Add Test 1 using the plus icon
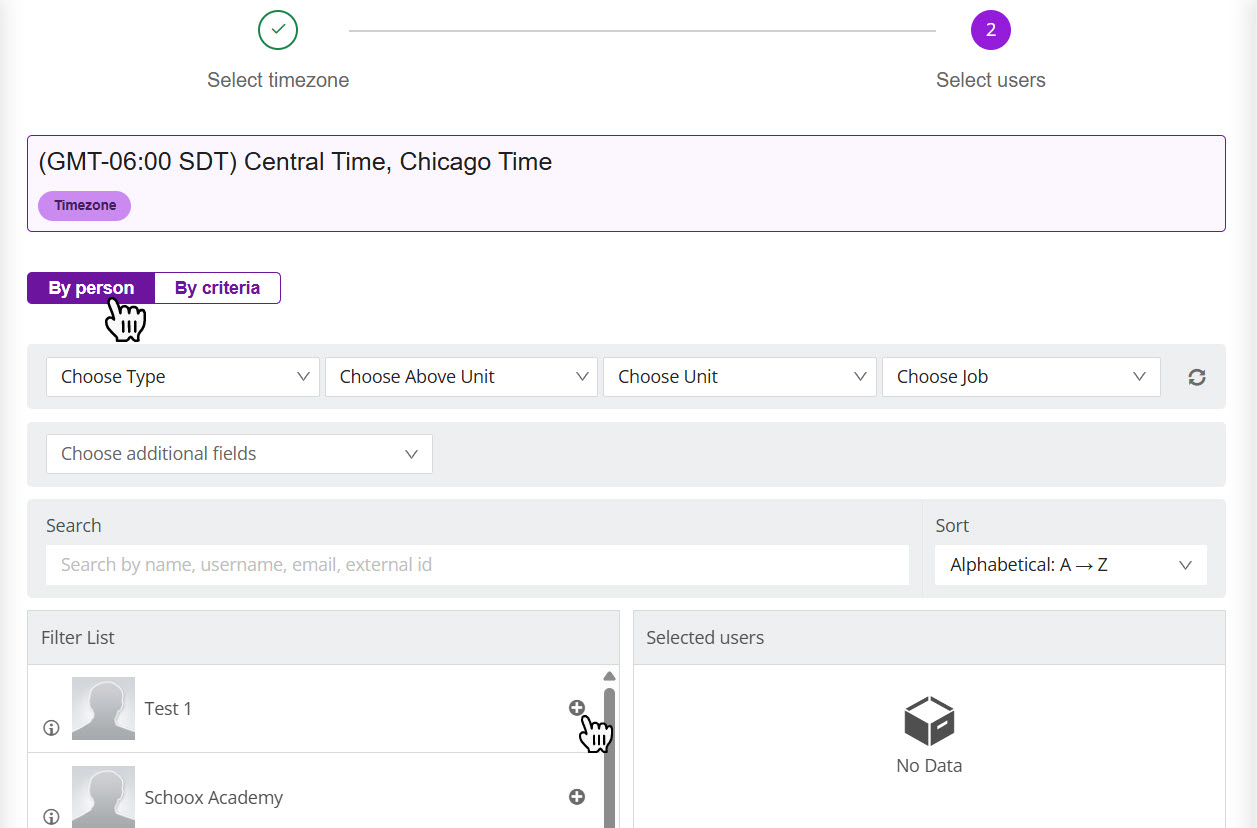The width and height of the screenshot is (1257, 828). [x=577, y=708]
